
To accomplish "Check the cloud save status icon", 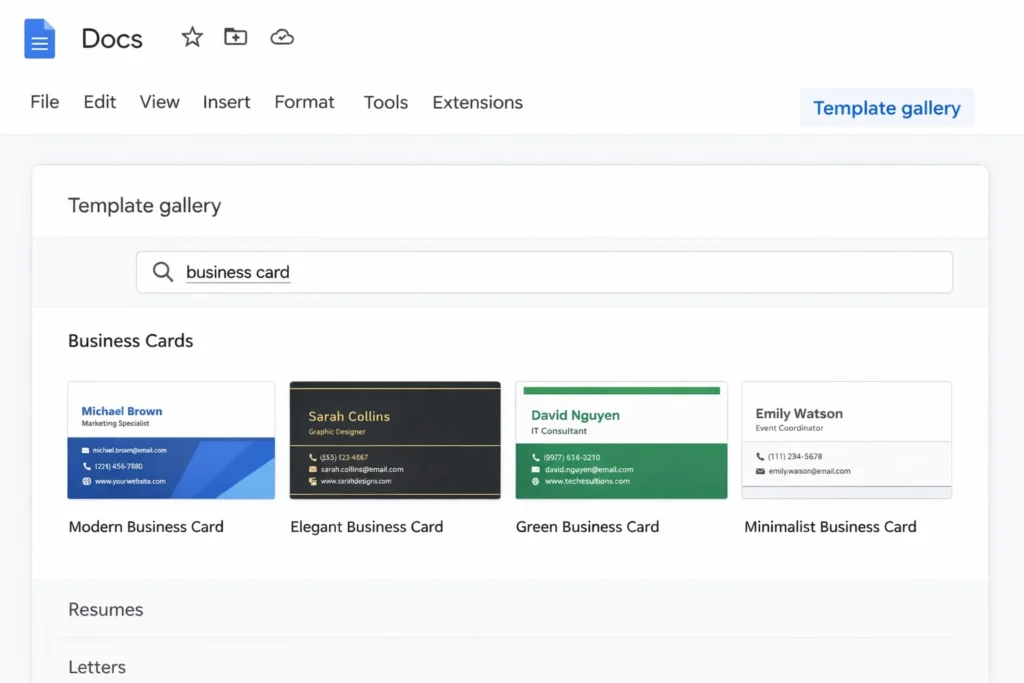I will (x=281, y=36).
